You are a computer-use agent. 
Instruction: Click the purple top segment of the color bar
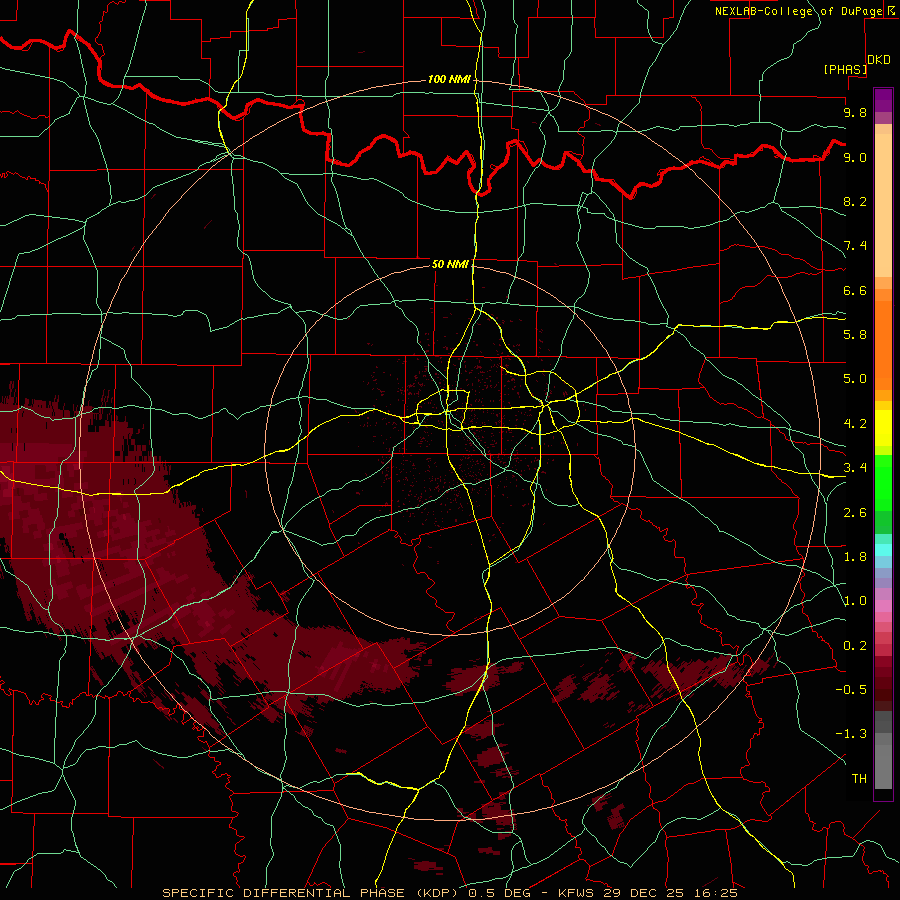click(x=883, y=100)
